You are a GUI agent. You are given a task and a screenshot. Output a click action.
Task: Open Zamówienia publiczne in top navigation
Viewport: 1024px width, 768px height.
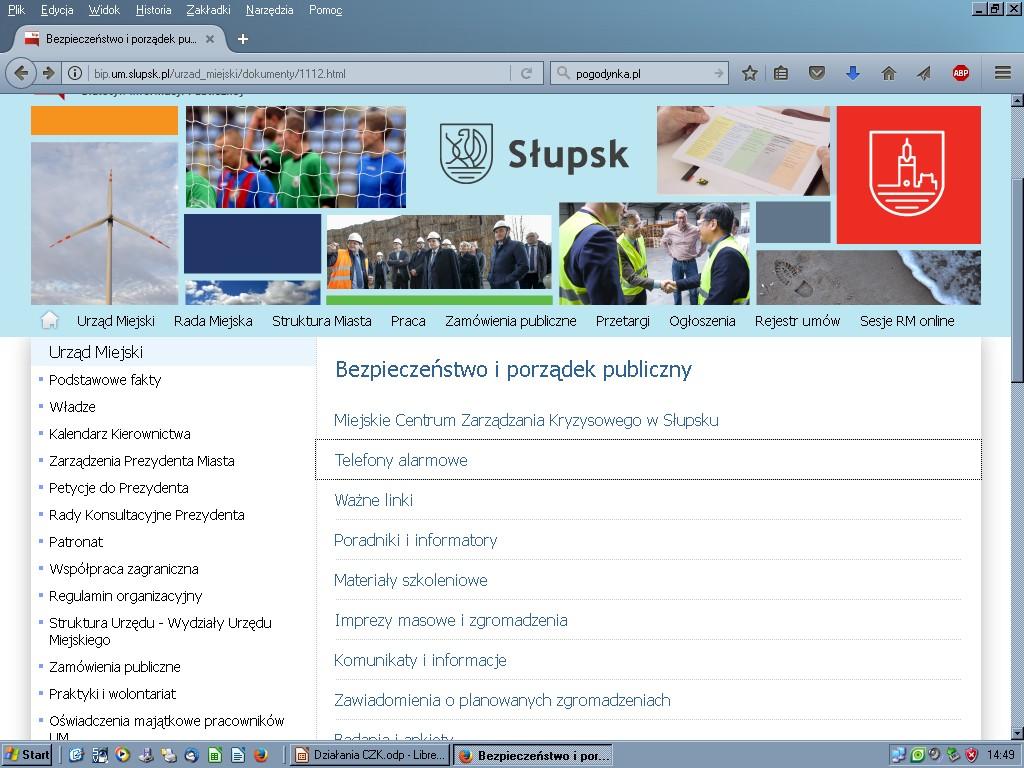click(x=511, y=321)
